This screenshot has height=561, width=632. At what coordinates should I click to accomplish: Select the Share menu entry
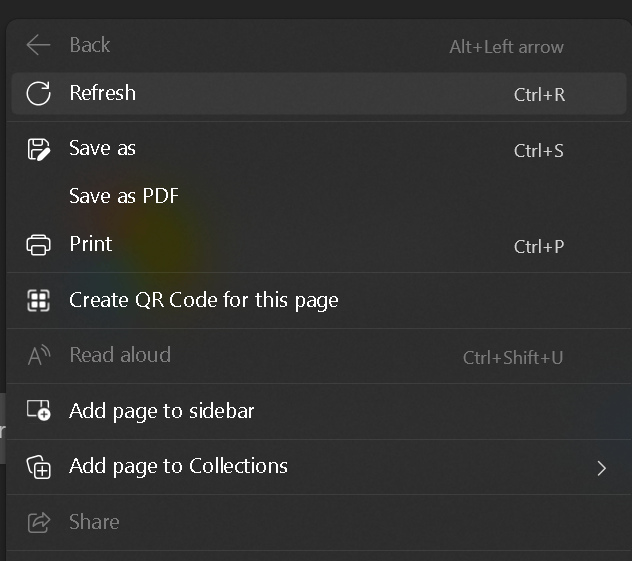(x=94, y=522)
